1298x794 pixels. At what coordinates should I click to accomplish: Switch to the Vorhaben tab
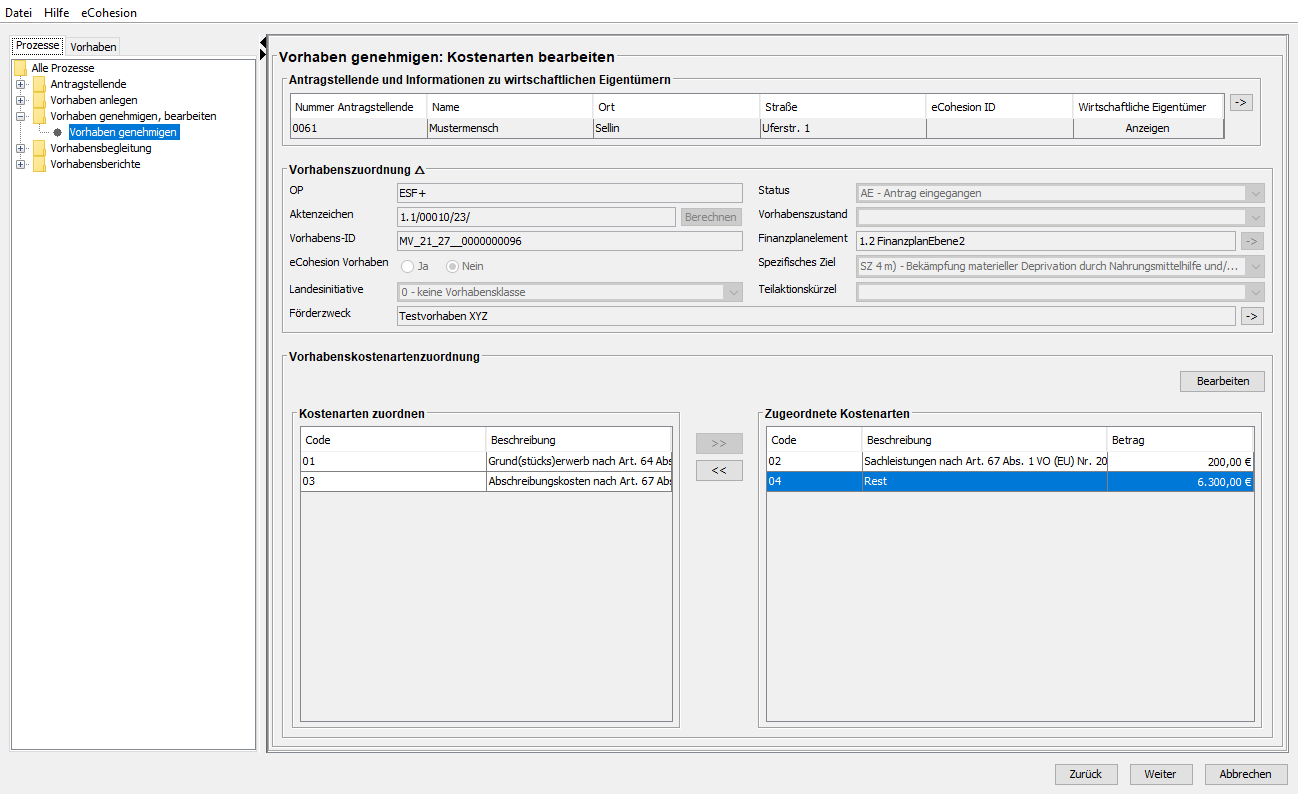[93, 47]
